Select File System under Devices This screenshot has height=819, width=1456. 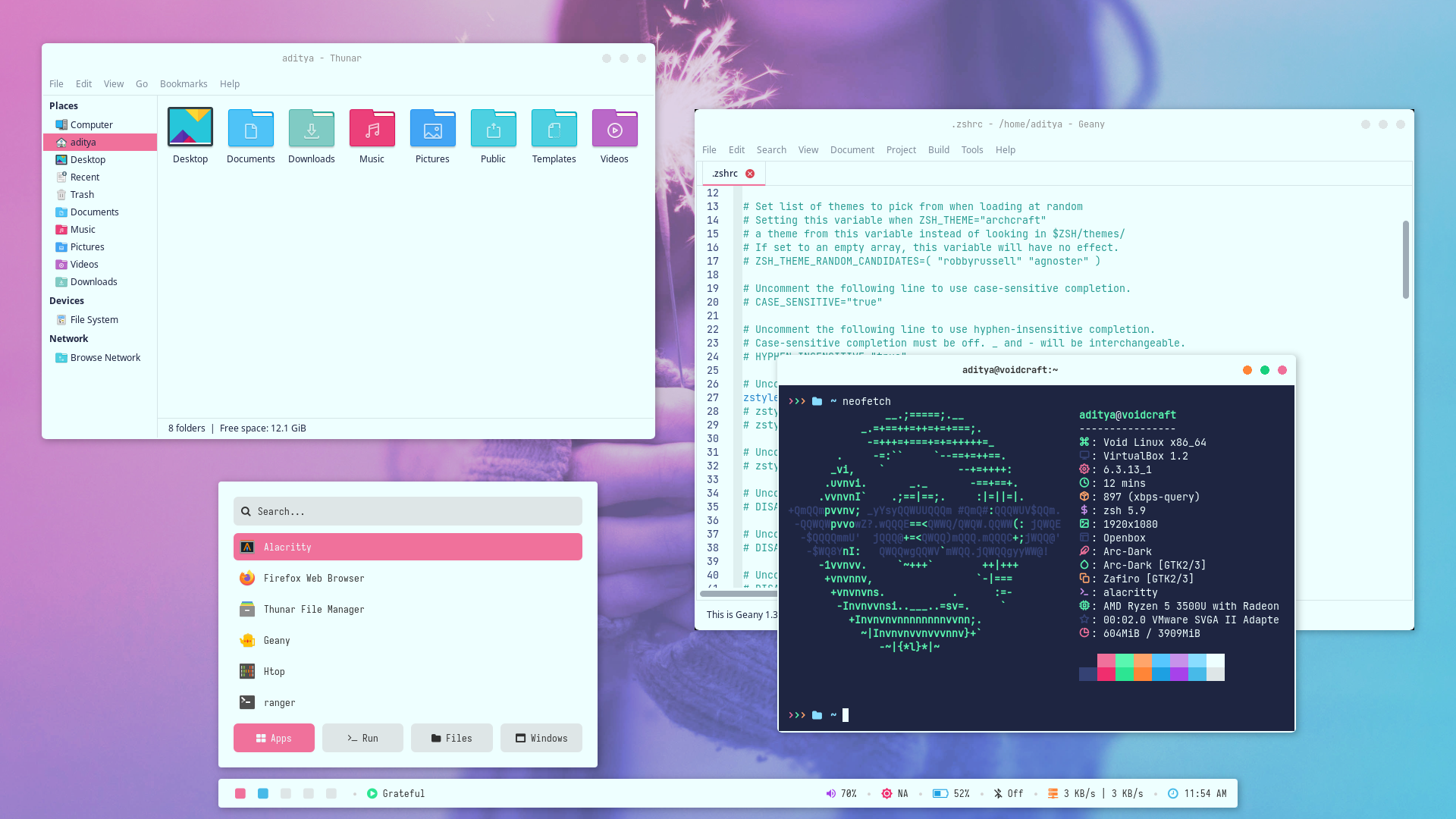[x=93, y=320]
